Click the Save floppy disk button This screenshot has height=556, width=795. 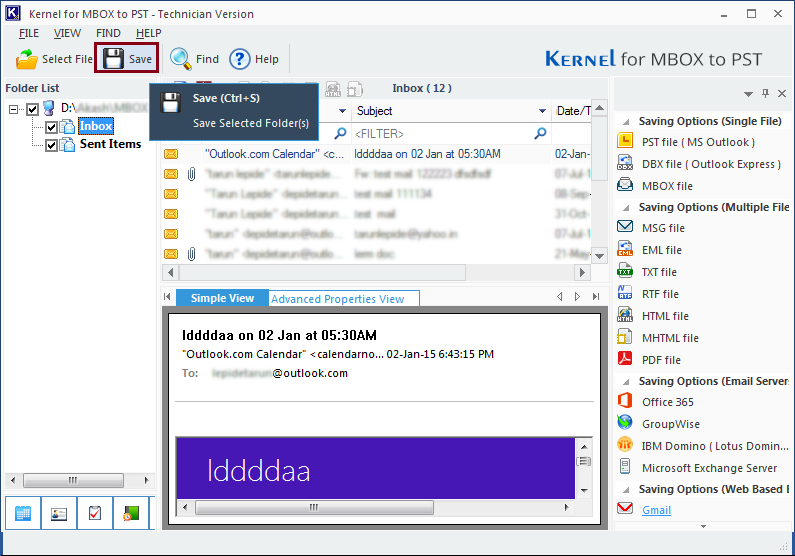point(127,59)
